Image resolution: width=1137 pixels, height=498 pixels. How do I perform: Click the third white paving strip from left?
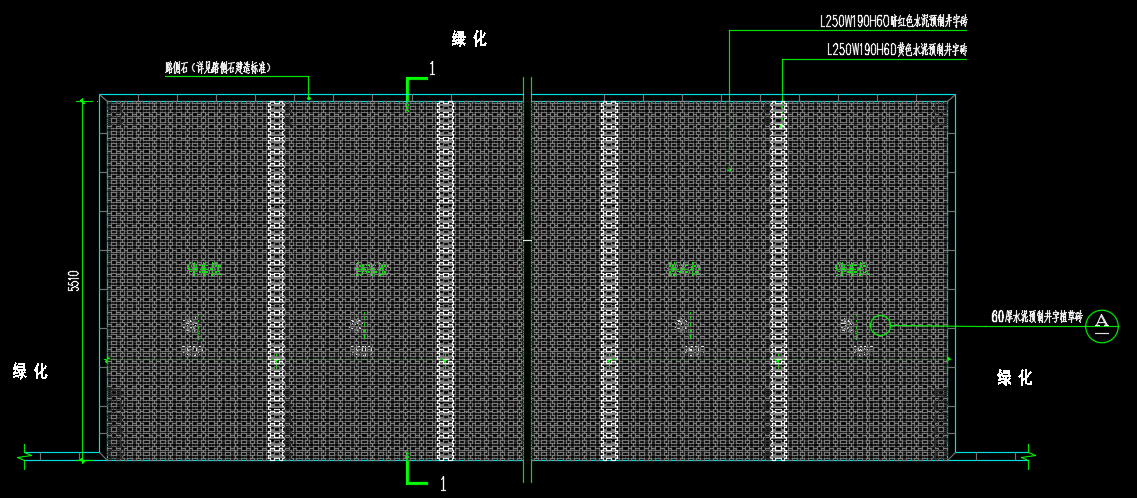pyautogui.click(x=609, y=281)
